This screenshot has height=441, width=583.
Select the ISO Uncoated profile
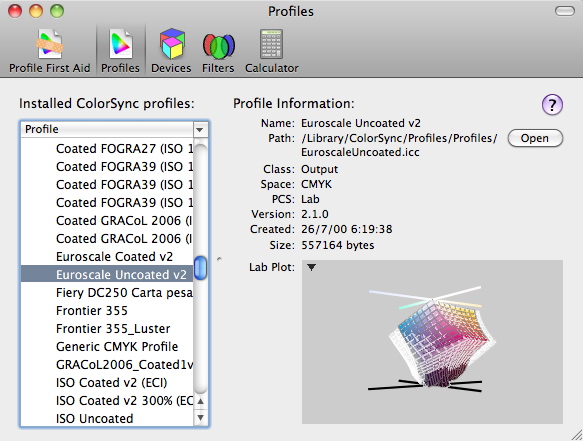(107, 419)
